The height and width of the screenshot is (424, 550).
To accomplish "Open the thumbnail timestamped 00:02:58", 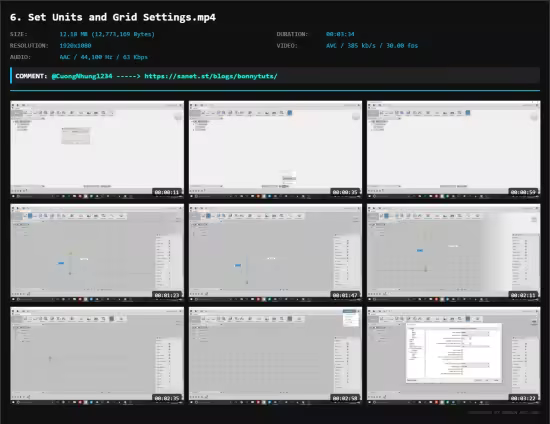I will [x=275, y=356].
